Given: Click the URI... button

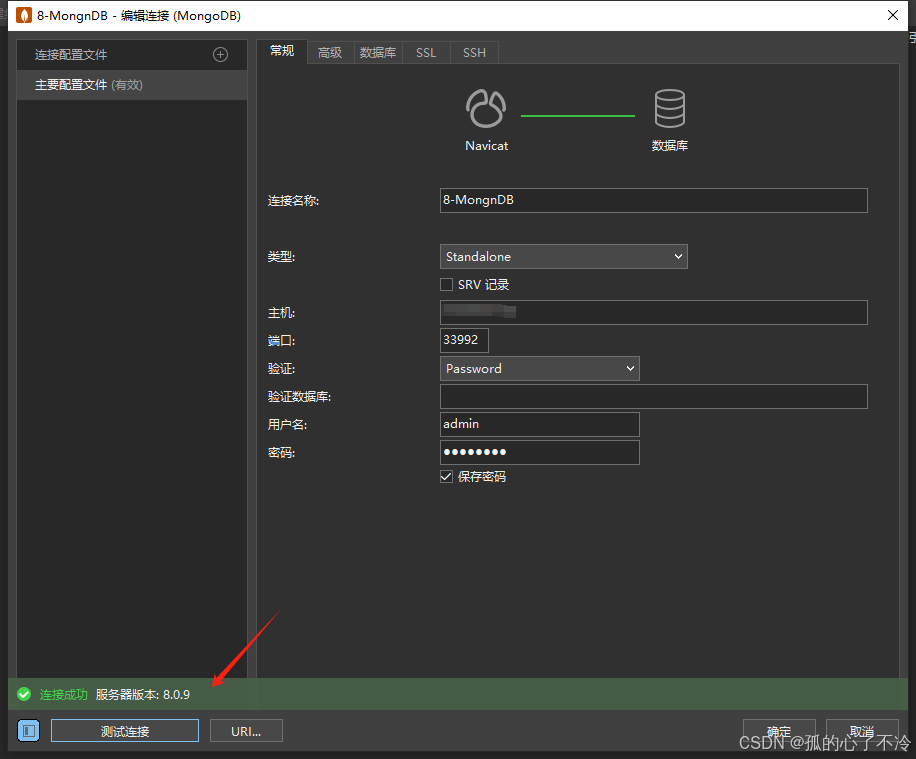Looking at the screenshot, I should coord(246,731).
